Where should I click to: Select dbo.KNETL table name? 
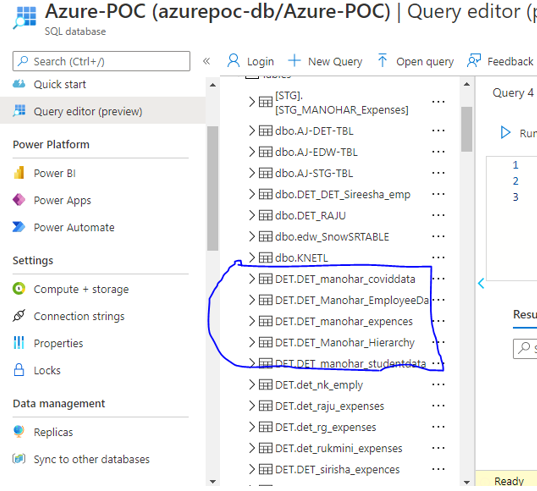point(301,258)
